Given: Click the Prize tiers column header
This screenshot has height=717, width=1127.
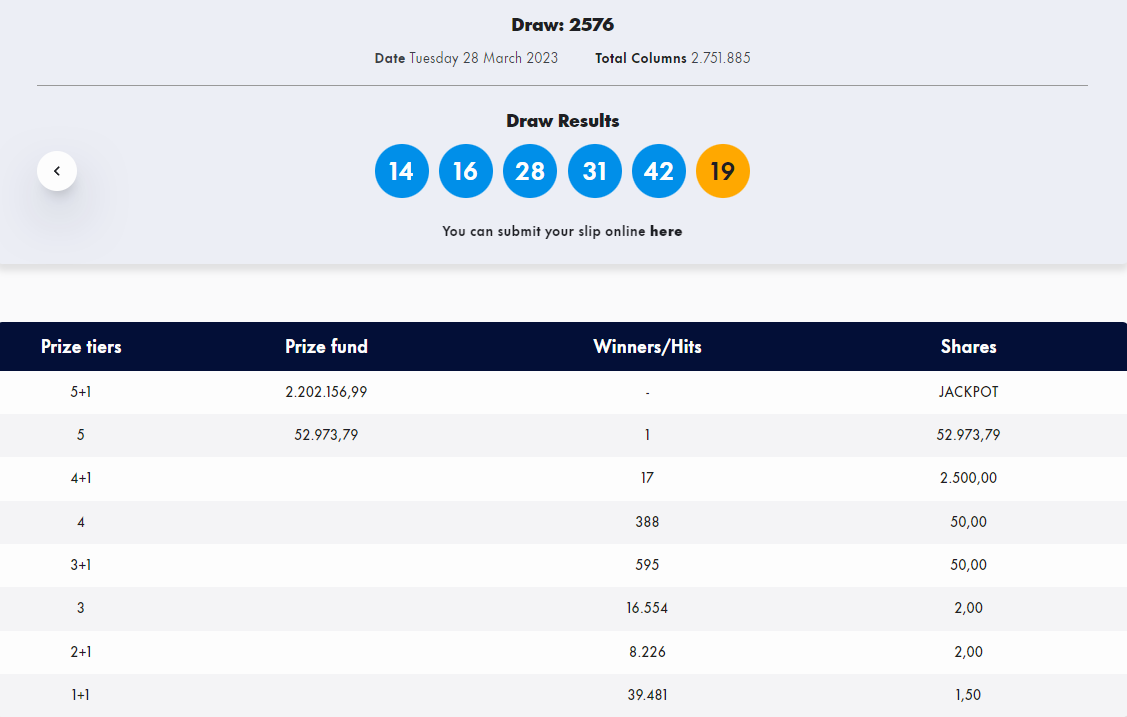Looking at the screenshot, I should click(81, 347).
